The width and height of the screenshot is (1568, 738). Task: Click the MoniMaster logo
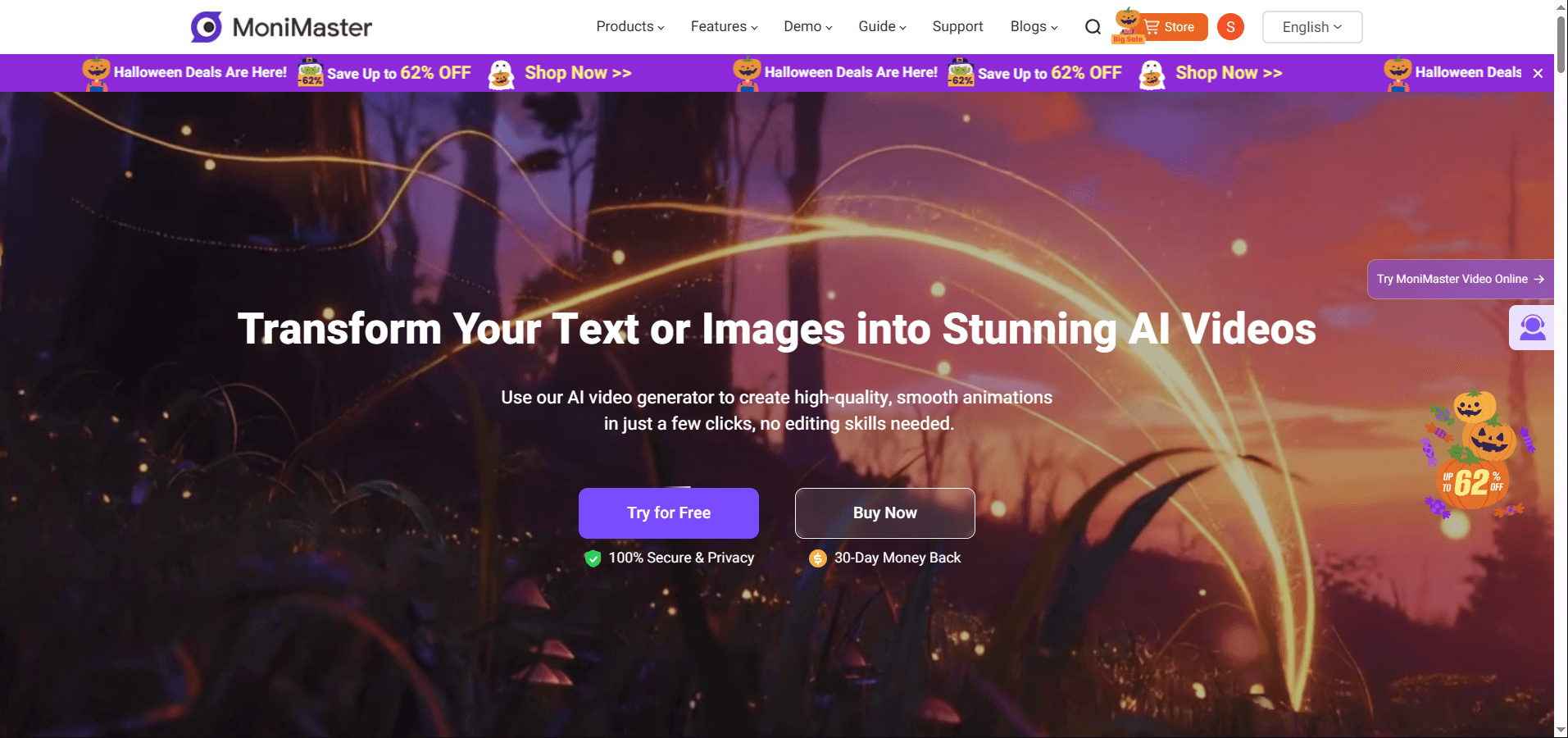click(280, 26)
